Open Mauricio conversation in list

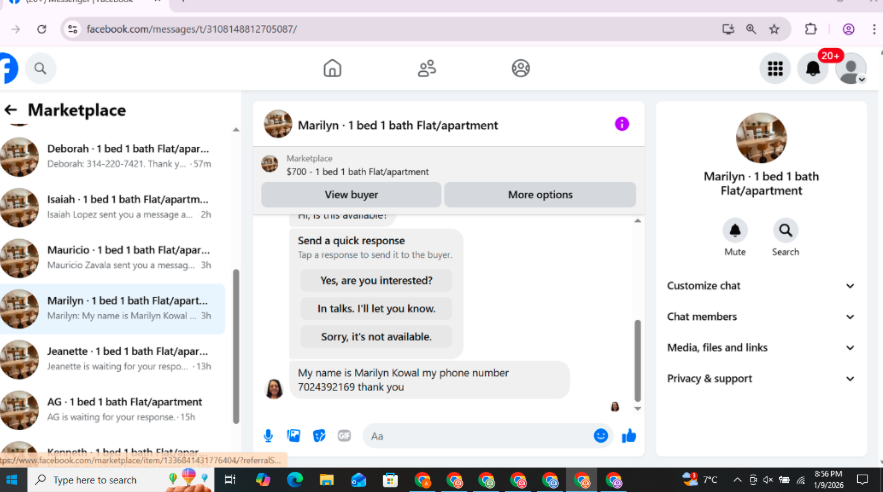pos(113,258)
